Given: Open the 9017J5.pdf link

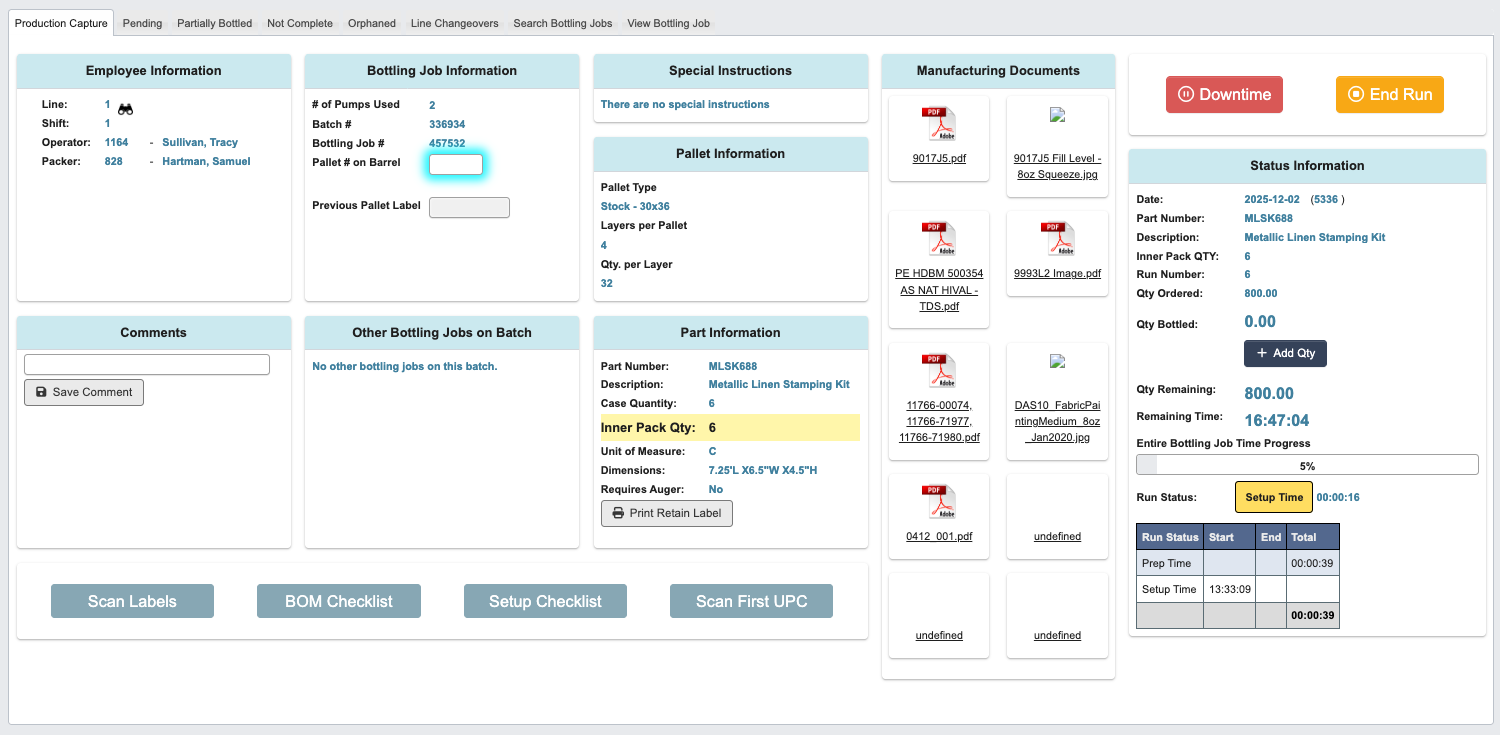Looking at the screenshot, I should [939, 158].
